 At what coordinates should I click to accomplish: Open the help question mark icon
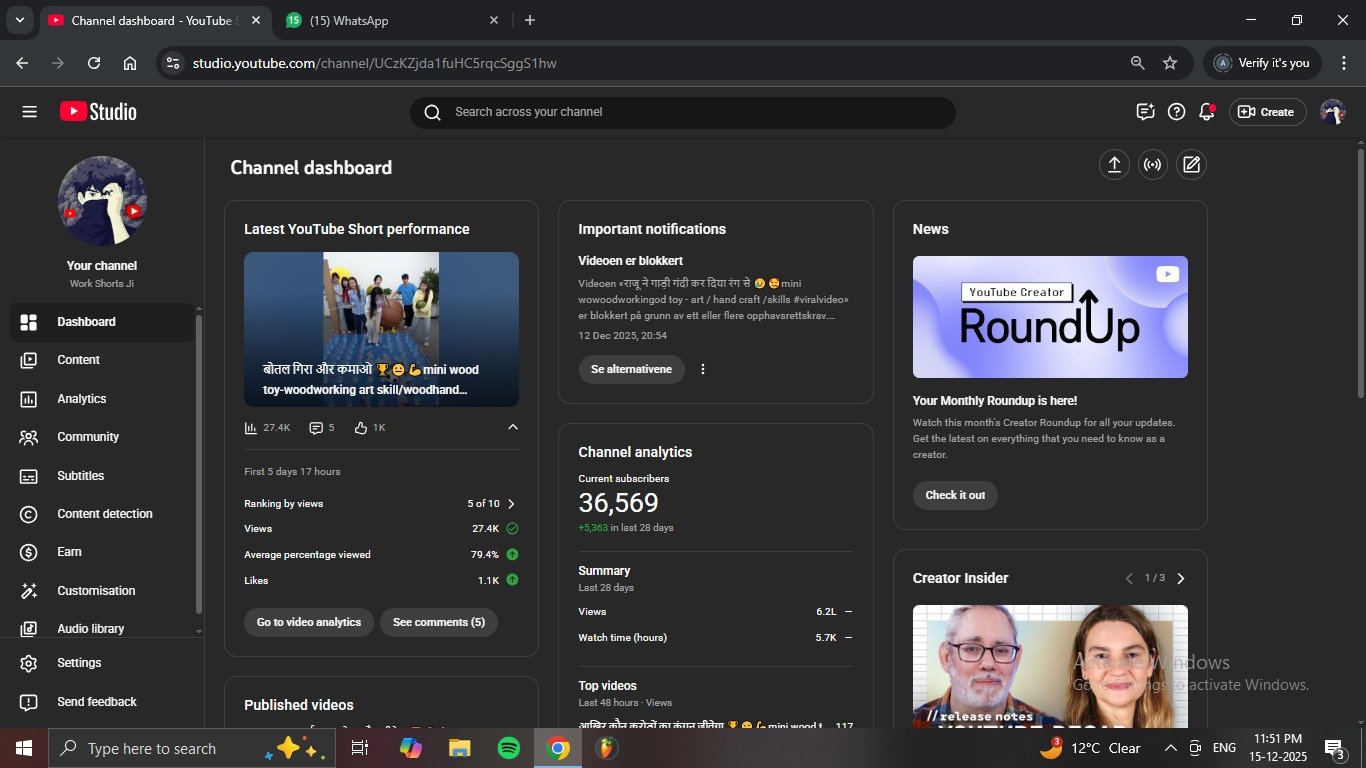click(1177, 112)
